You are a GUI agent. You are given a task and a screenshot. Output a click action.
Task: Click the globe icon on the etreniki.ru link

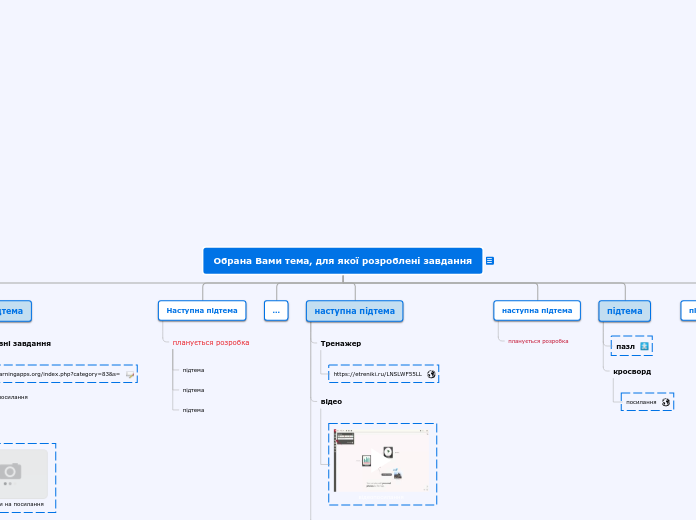tap(431, 374)
